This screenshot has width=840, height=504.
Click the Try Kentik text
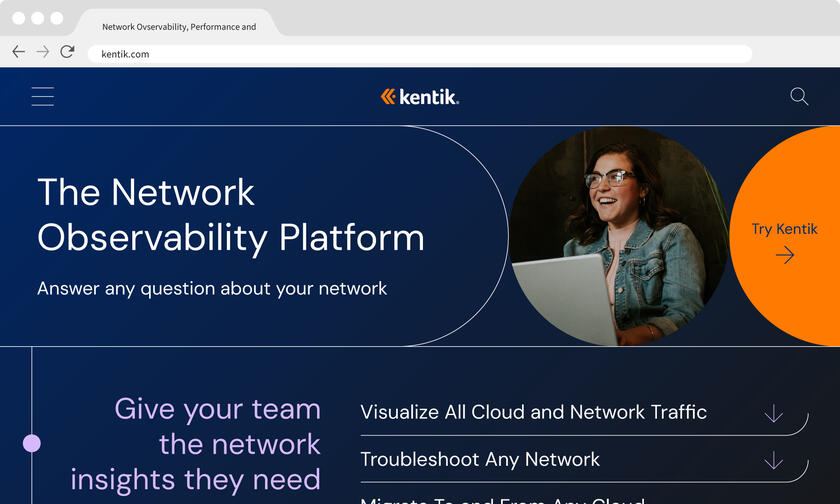tap(784, 229)
